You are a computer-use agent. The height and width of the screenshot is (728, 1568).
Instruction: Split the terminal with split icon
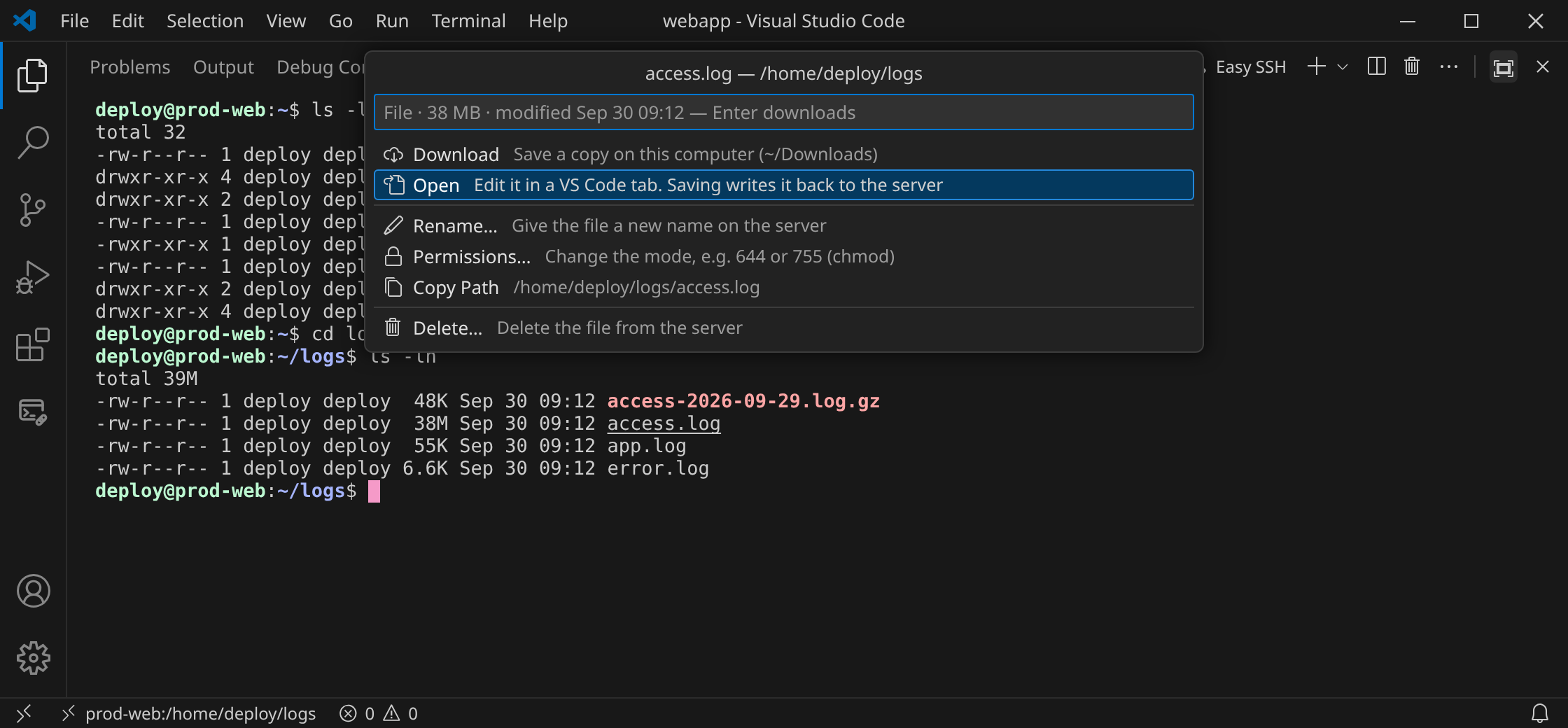tap(1377, 66)
